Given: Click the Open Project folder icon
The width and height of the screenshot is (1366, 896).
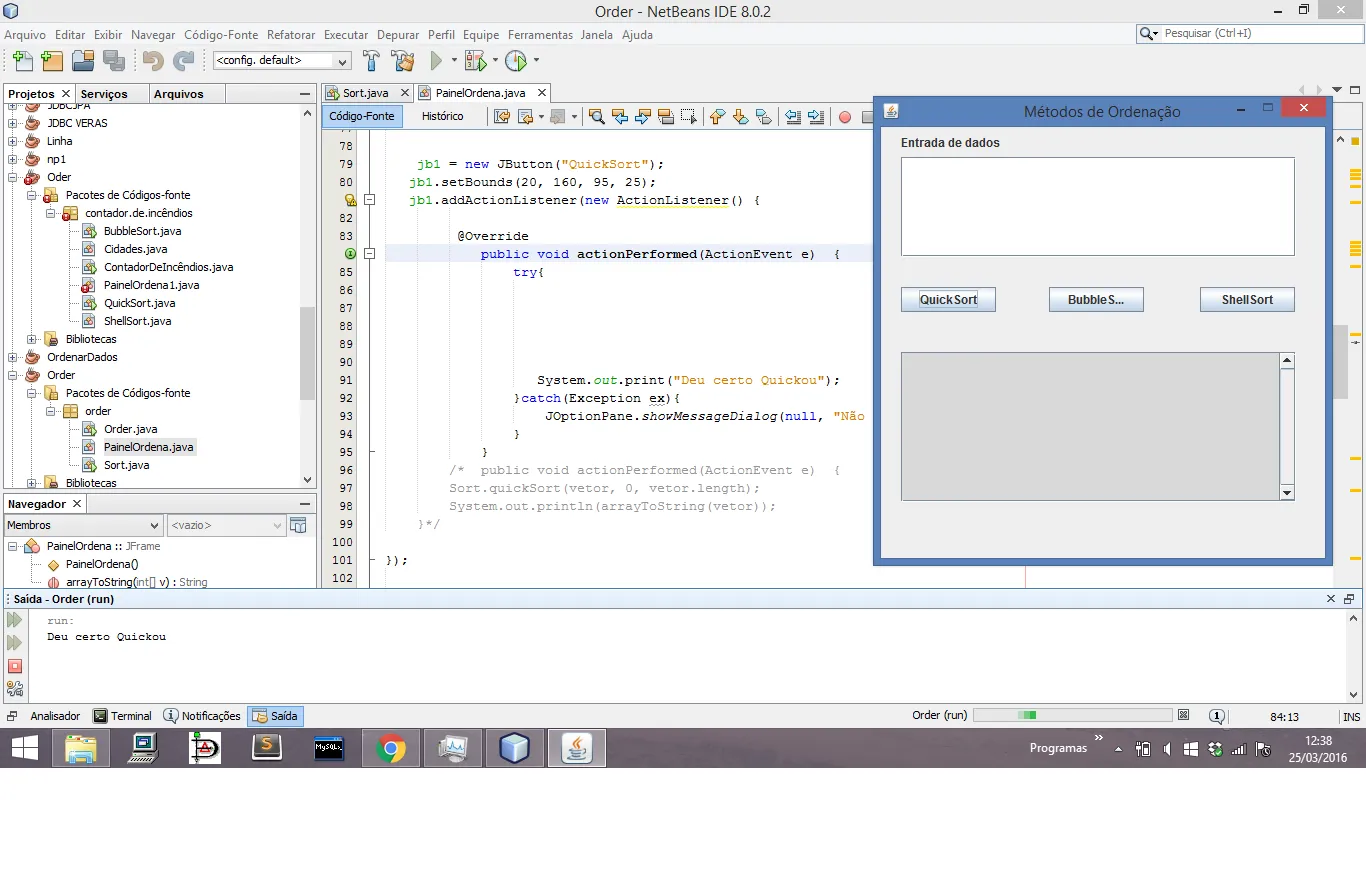Looking at the screenshot, I should click(x=83, y=61).
